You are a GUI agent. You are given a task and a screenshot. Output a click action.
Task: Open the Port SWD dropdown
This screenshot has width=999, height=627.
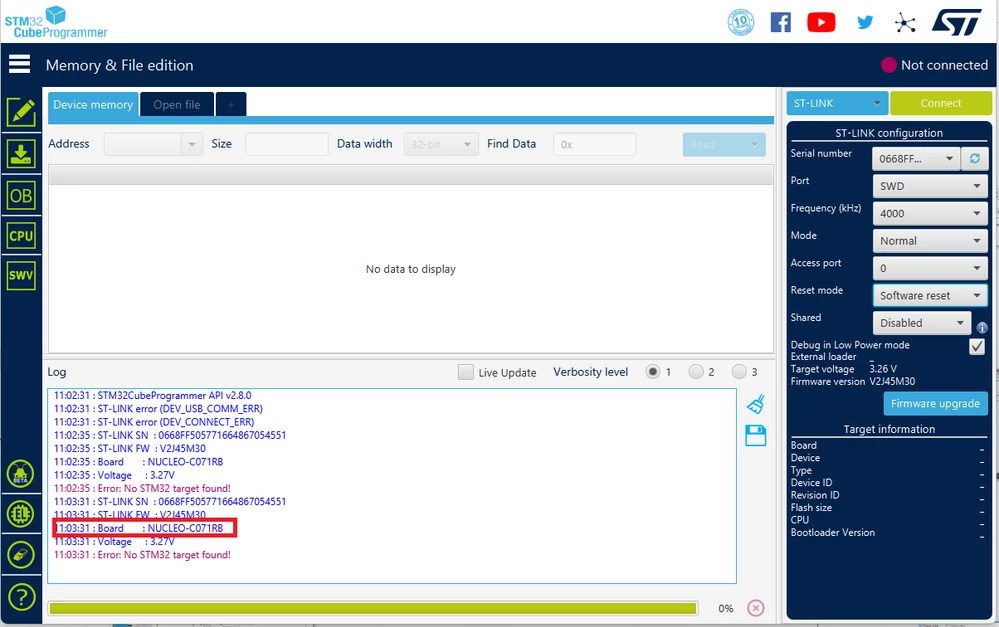[930, 186]
